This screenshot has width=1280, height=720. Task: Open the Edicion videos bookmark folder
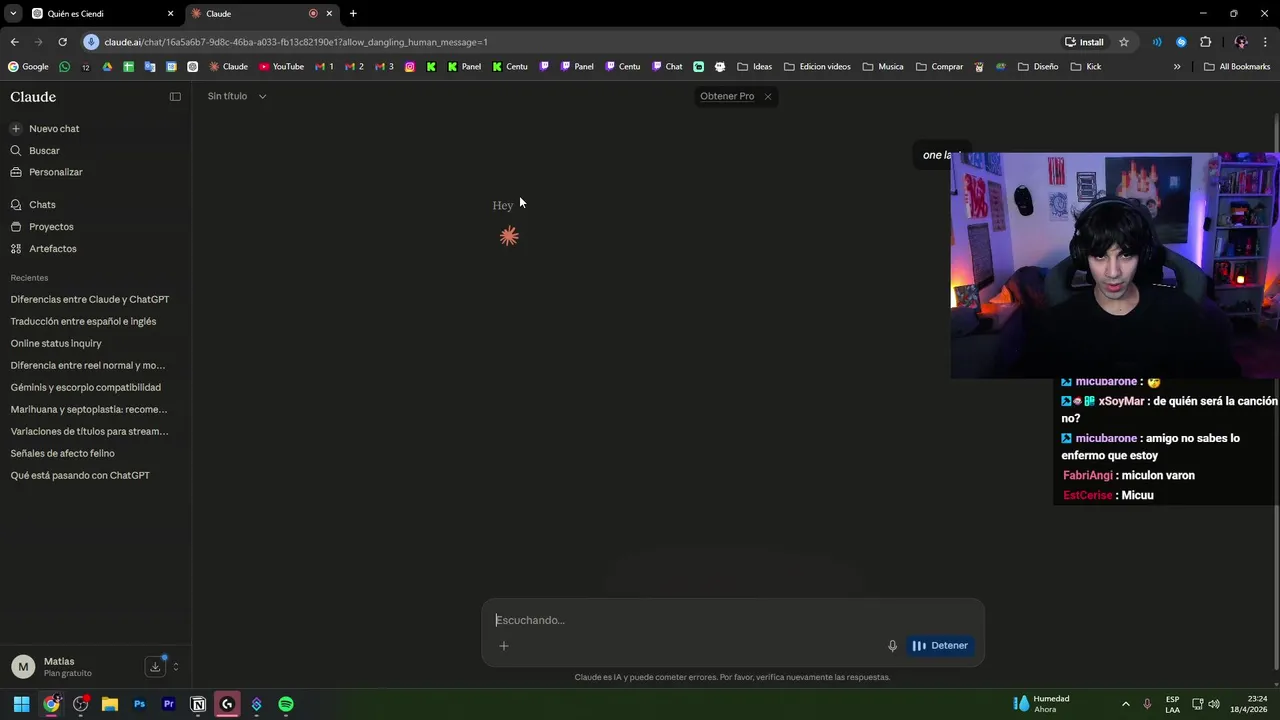pos(817,67)
